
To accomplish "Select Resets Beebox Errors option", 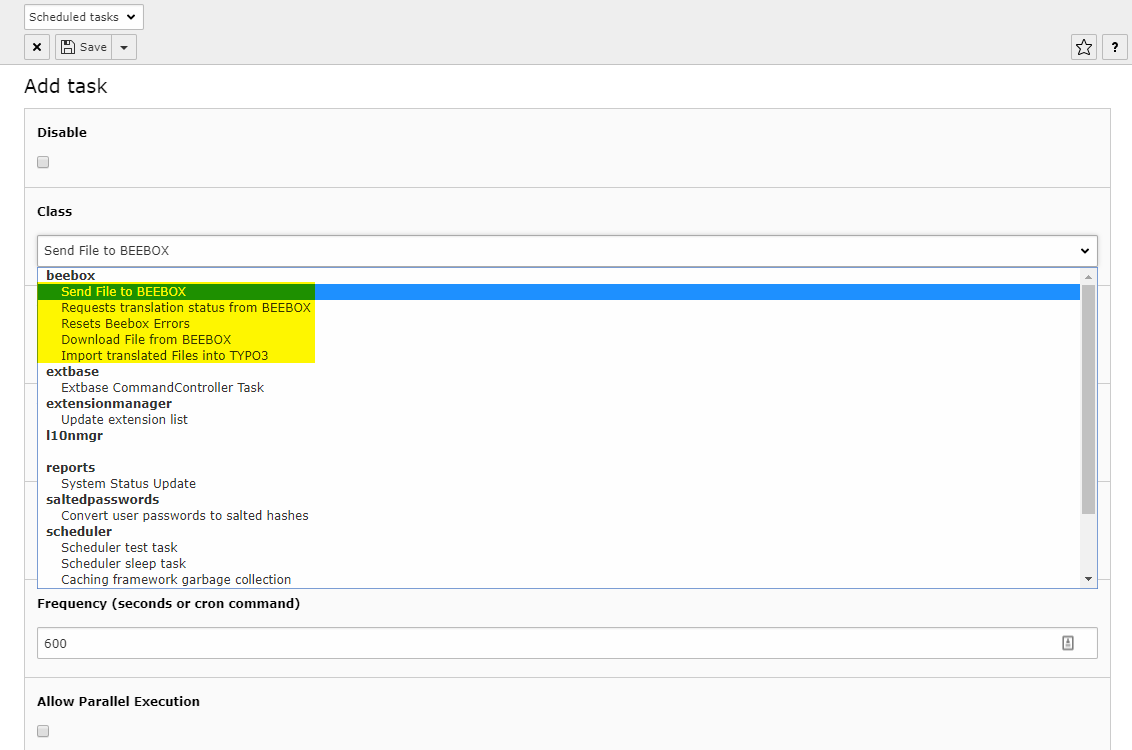I will click(125, 324).
